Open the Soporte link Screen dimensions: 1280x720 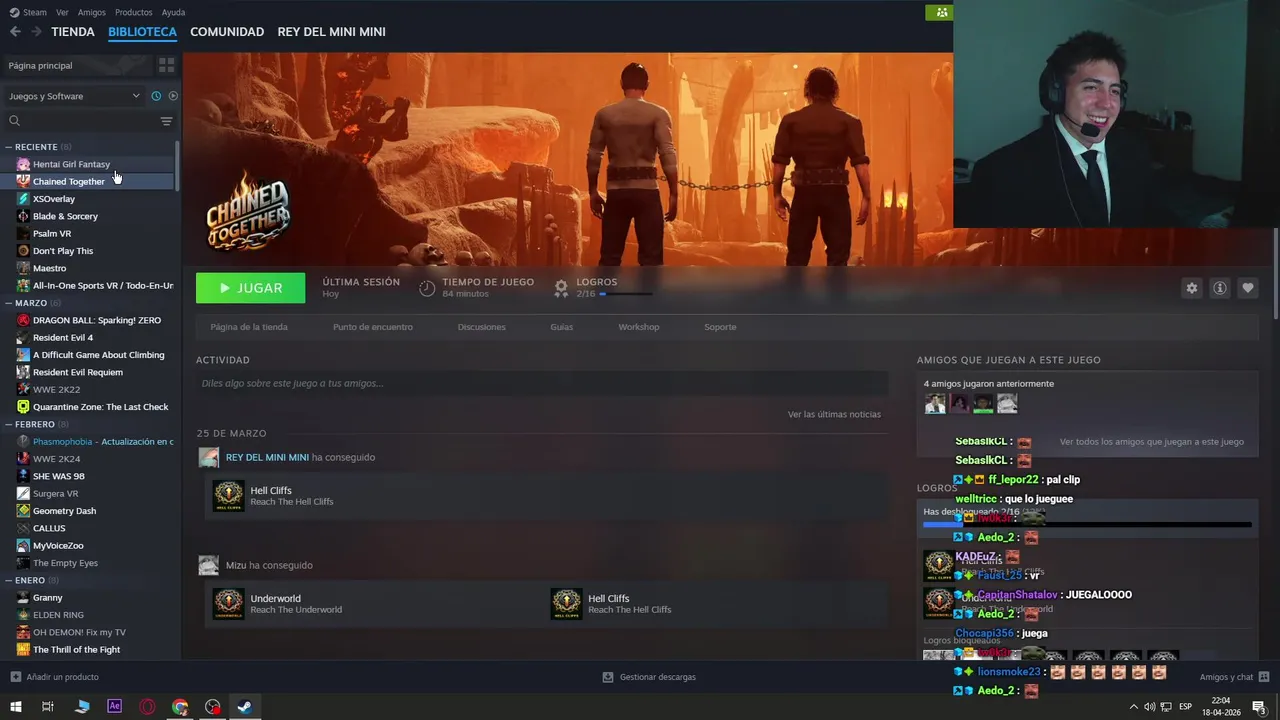720,327
